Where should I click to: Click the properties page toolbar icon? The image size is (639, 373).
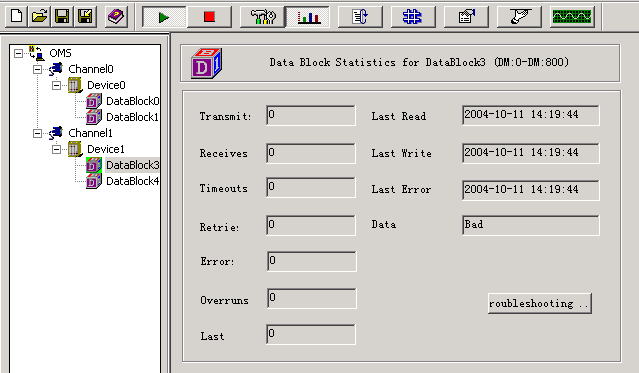click(x=466, y=17)
